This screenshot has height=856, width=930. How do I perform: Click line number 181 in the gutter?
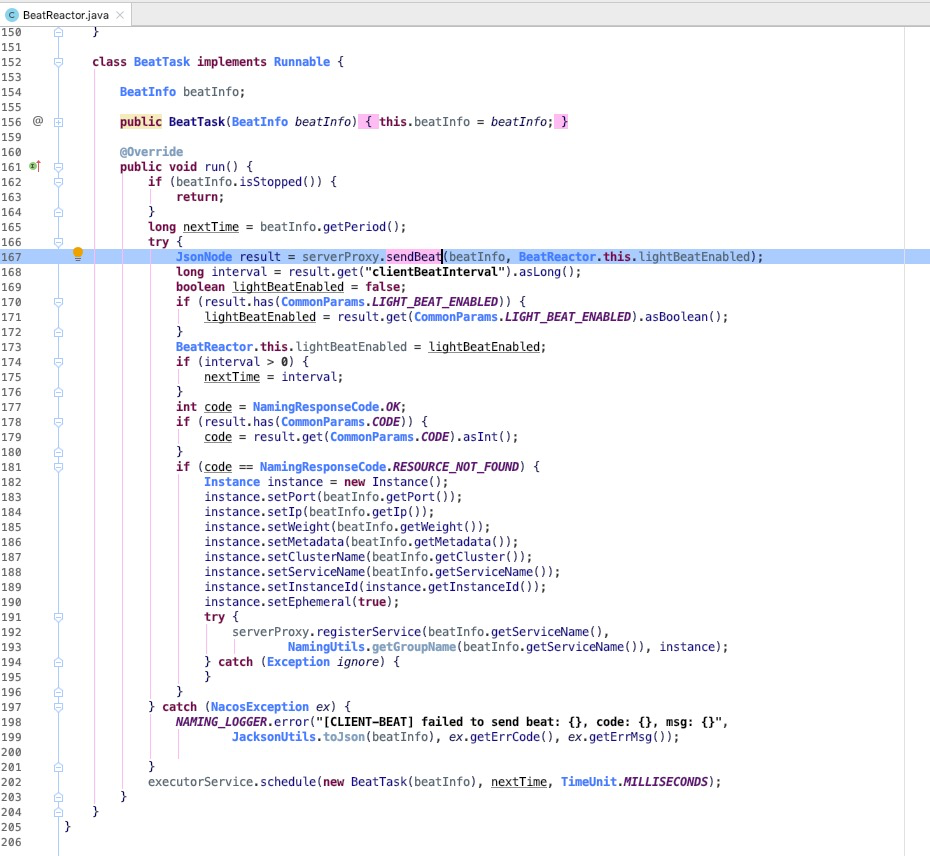pos(11,467)
